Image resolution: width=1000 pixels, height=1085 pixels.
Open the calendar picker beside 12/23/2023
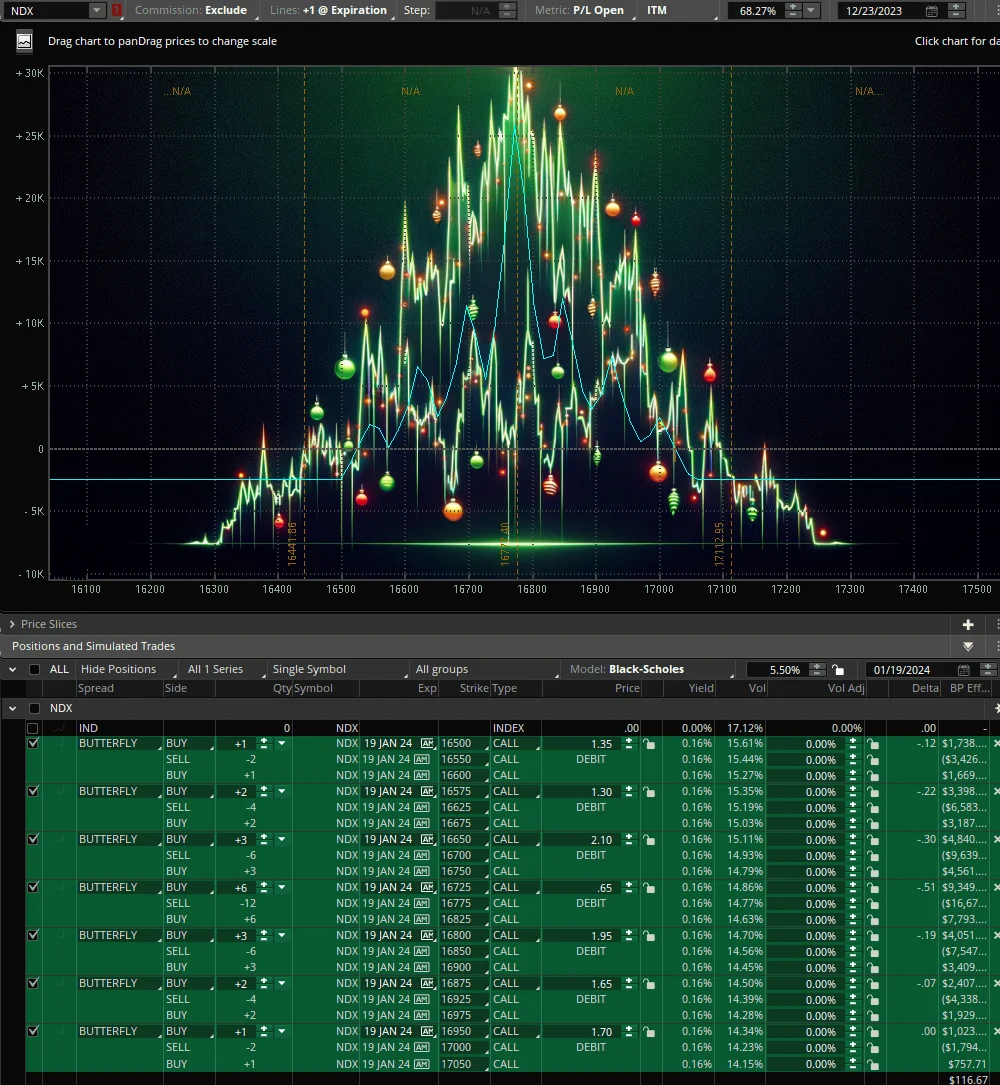pyautogui.click(x=932, y=11)
